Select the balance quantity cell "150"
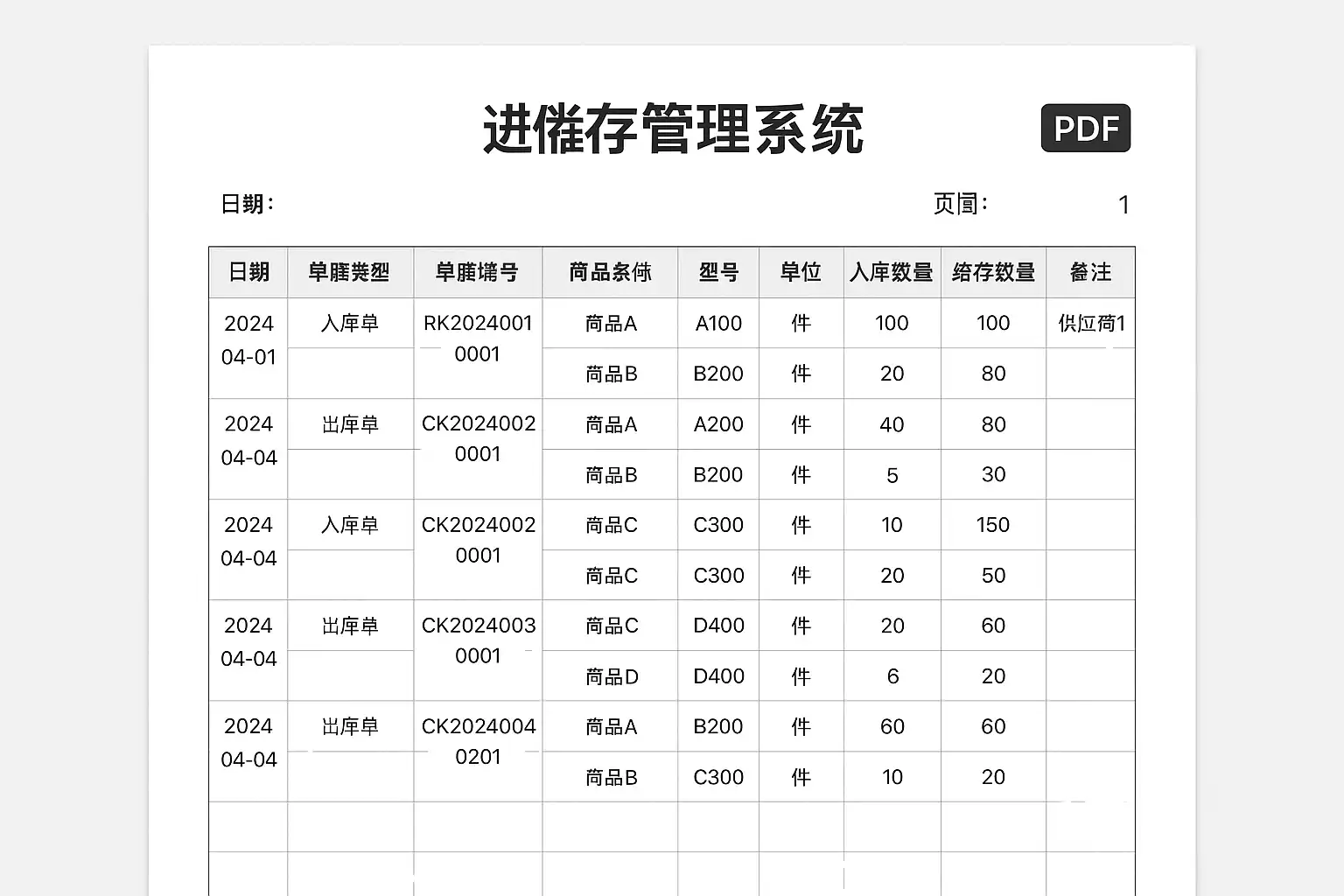 (993, 525)
